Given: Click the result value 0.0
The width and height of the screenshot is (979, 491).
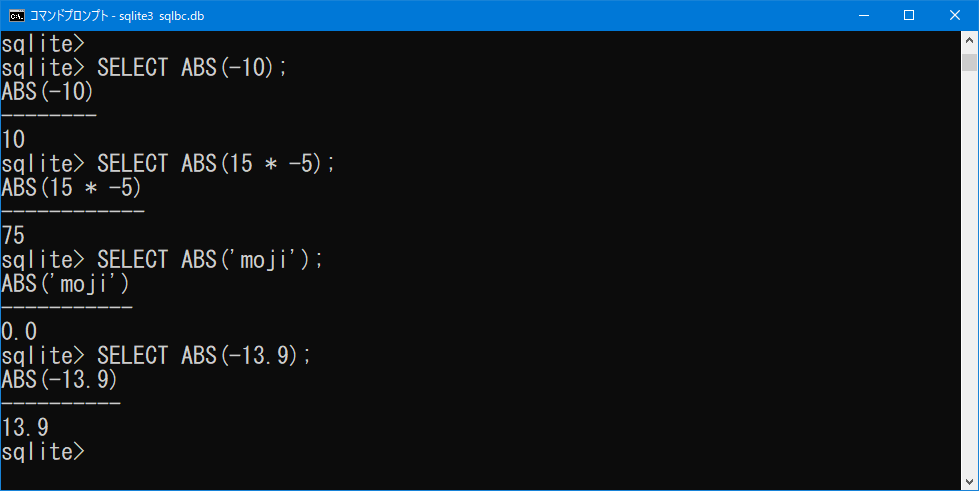Looking at the screenshot, I should (x=19, y=332).
